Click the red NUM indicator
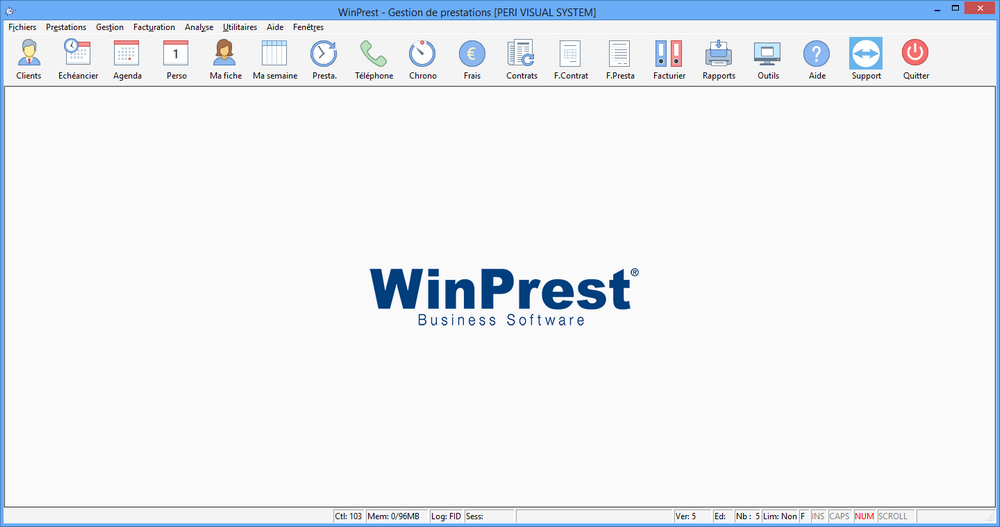Image resolution: width=1000 pixels, height=527 pixels. tap(864, 516)
